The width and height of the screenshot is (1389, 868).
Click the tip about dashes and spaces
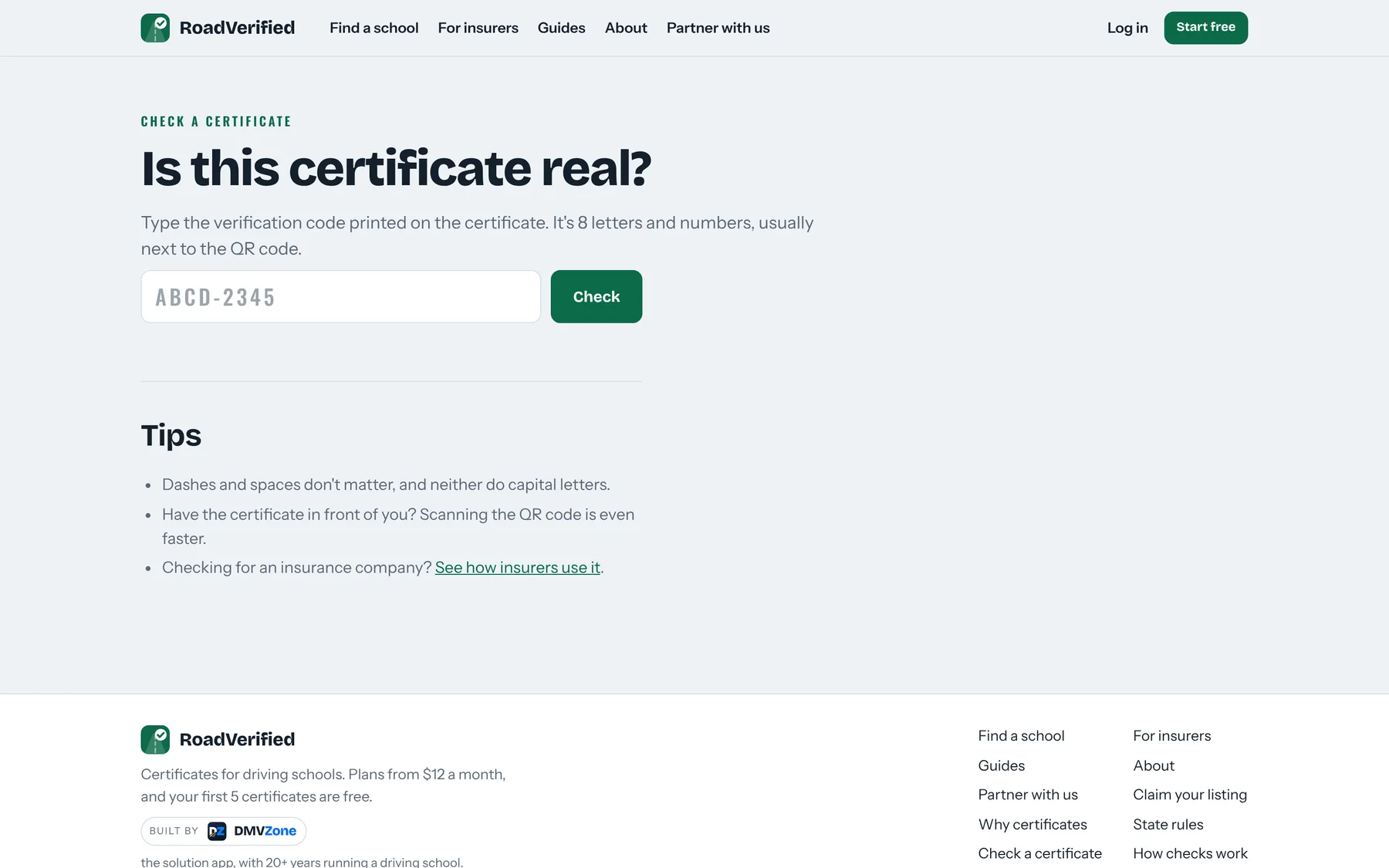click(x=386, y=485)
